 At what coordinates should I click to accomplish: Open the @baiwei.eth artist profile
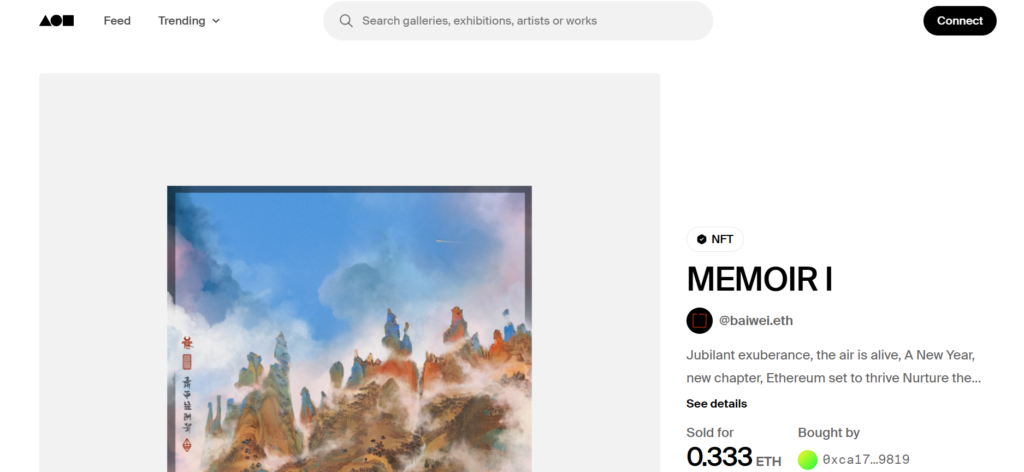tap(756, 321)
